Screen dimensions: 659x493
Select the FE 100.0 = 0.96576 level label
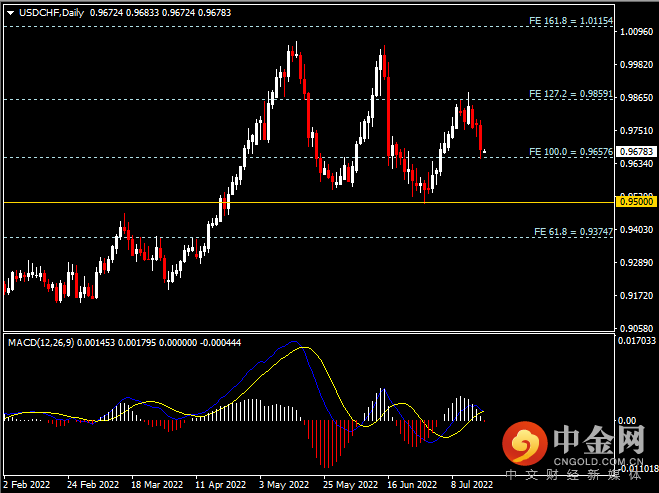point(571,152)
